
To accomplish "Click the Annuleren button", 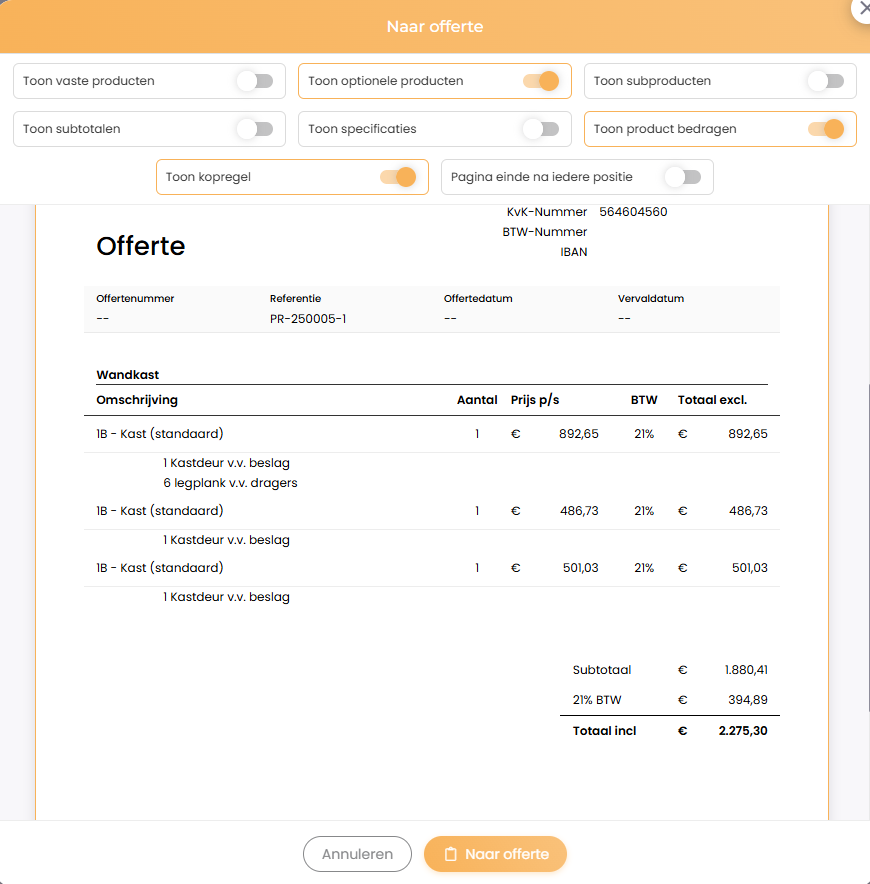I will coord(357,854).
